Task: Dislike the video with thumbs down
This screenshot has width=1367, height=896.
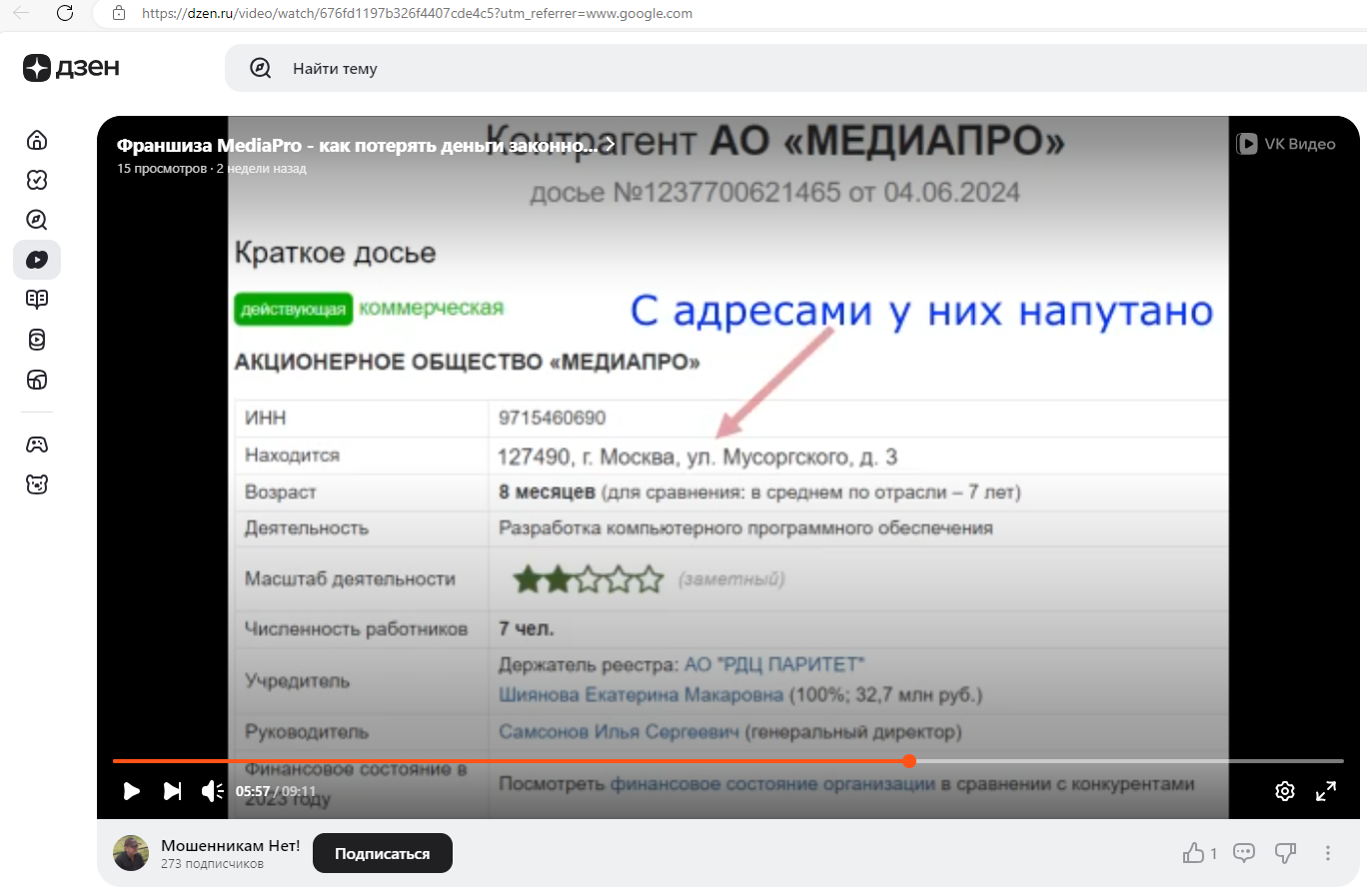Action: click(1285, 853)
